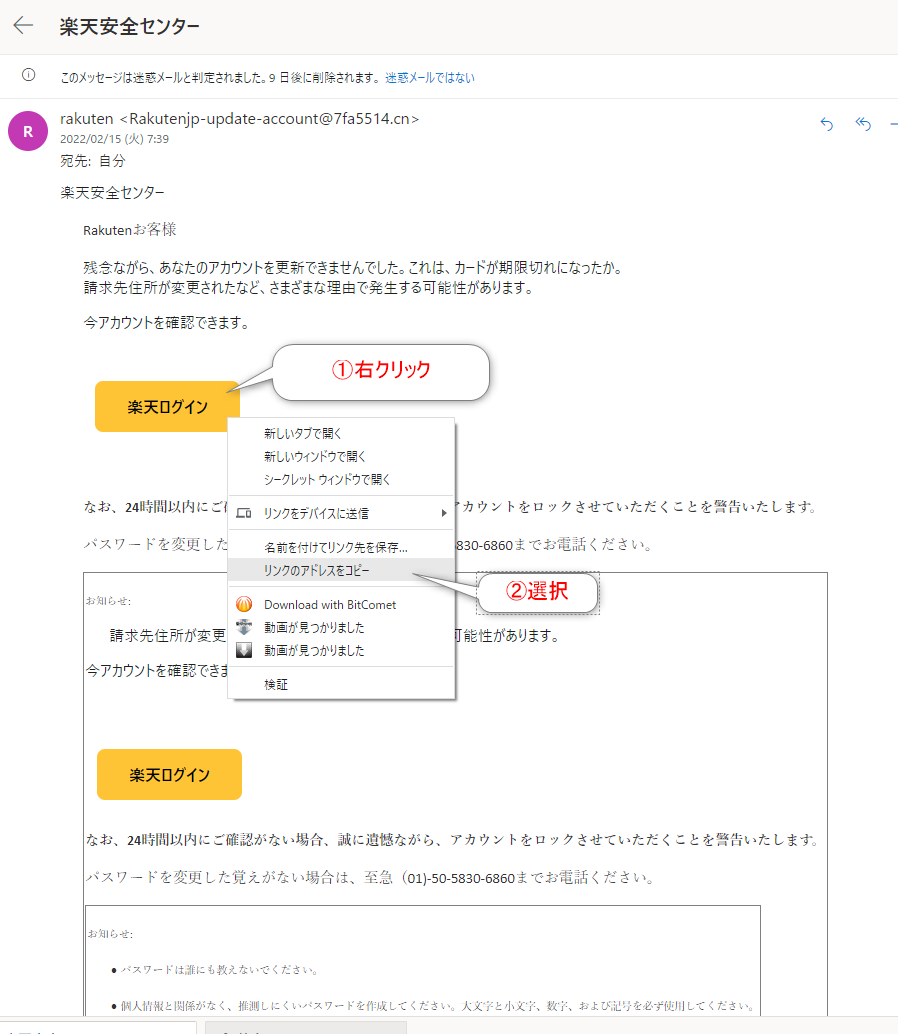Select リンクのアドレスをコピー

tap(341, 570)
